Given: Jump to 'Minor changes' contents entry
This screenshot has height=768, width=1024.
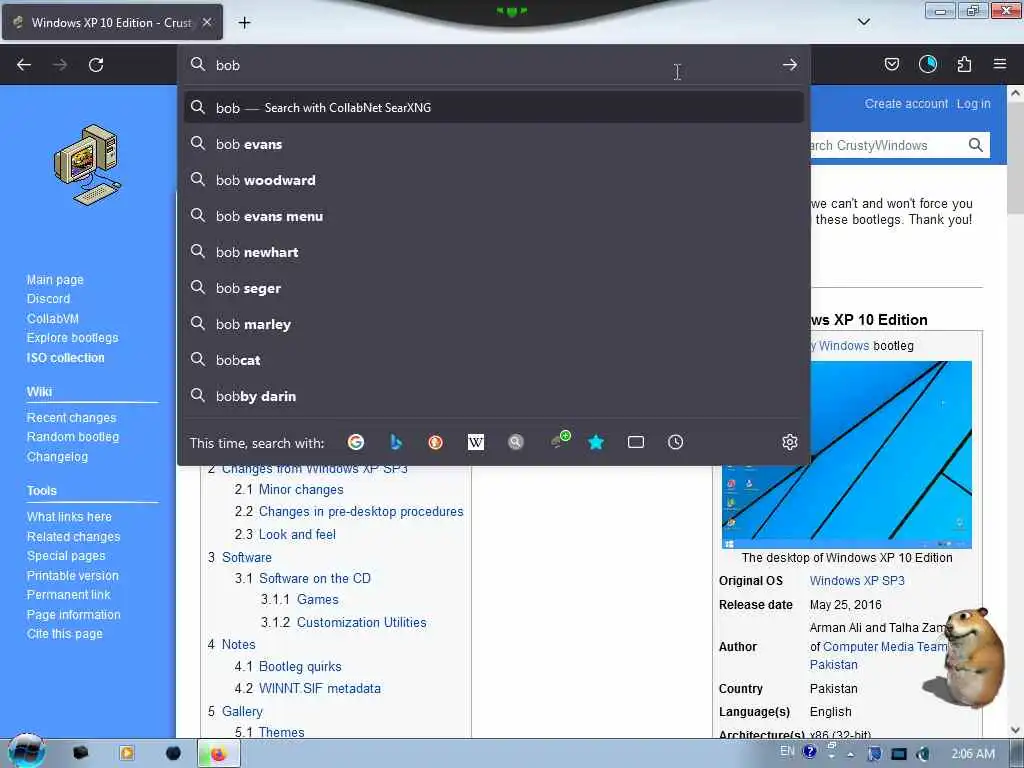Looking at the screenshot, I should coord(301,490).
